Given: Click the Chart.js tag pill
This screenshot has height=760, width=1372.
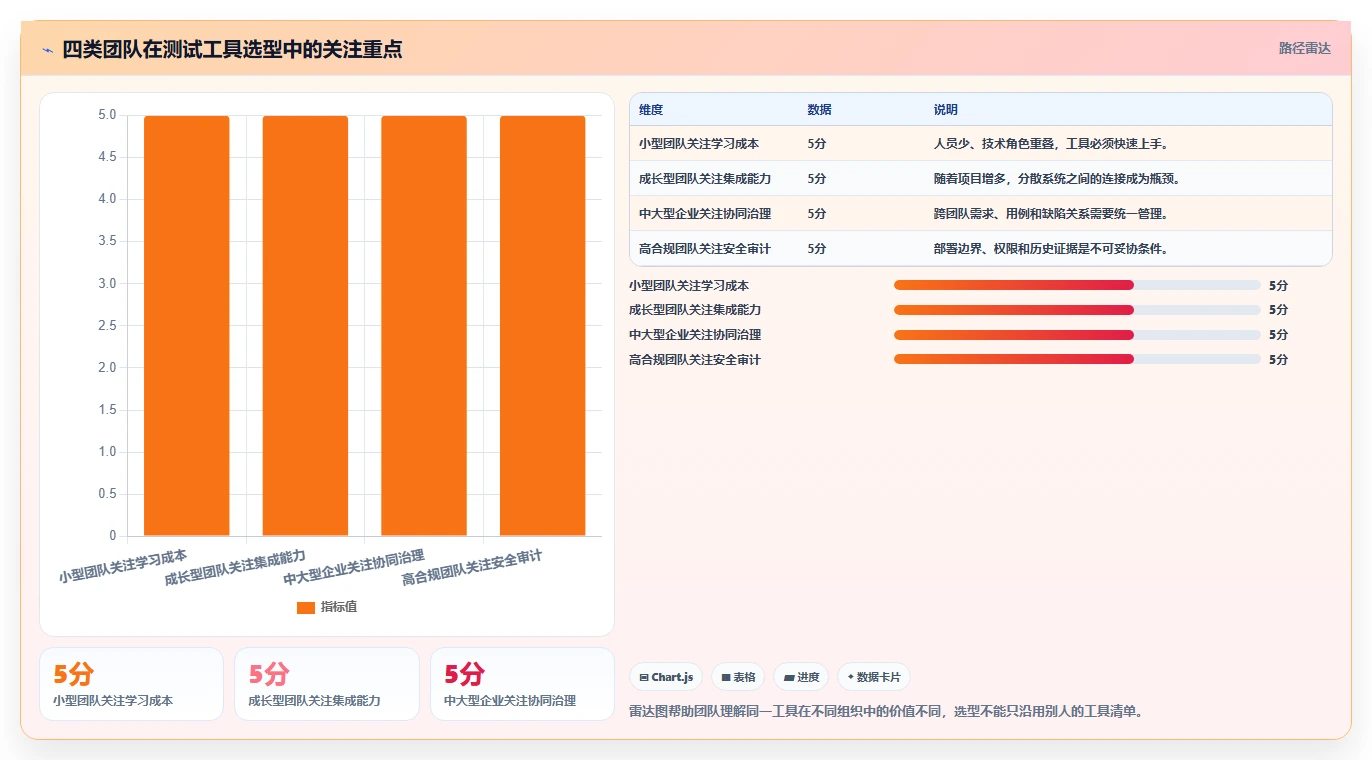Looking at the screenshot, I should [x=666, y=677].
